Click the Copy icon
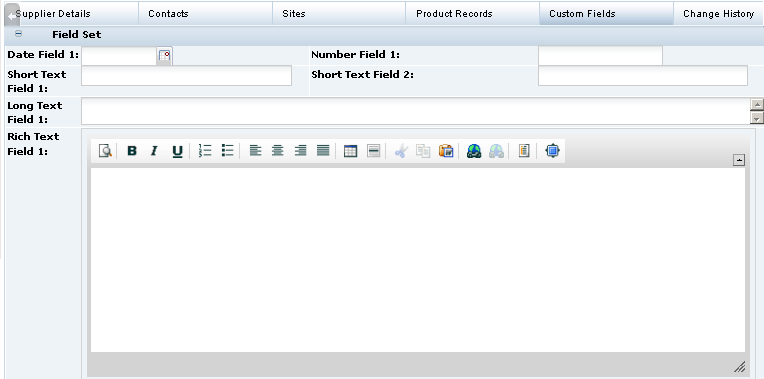Viewport: 764px width, 379px height. [x=423, y=151]
